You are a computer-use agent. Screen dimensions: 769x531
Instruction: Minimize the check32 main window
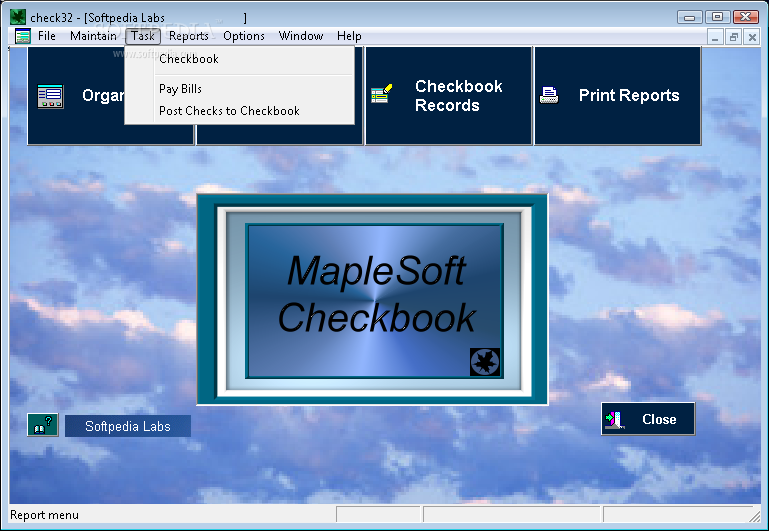[689, 17]
